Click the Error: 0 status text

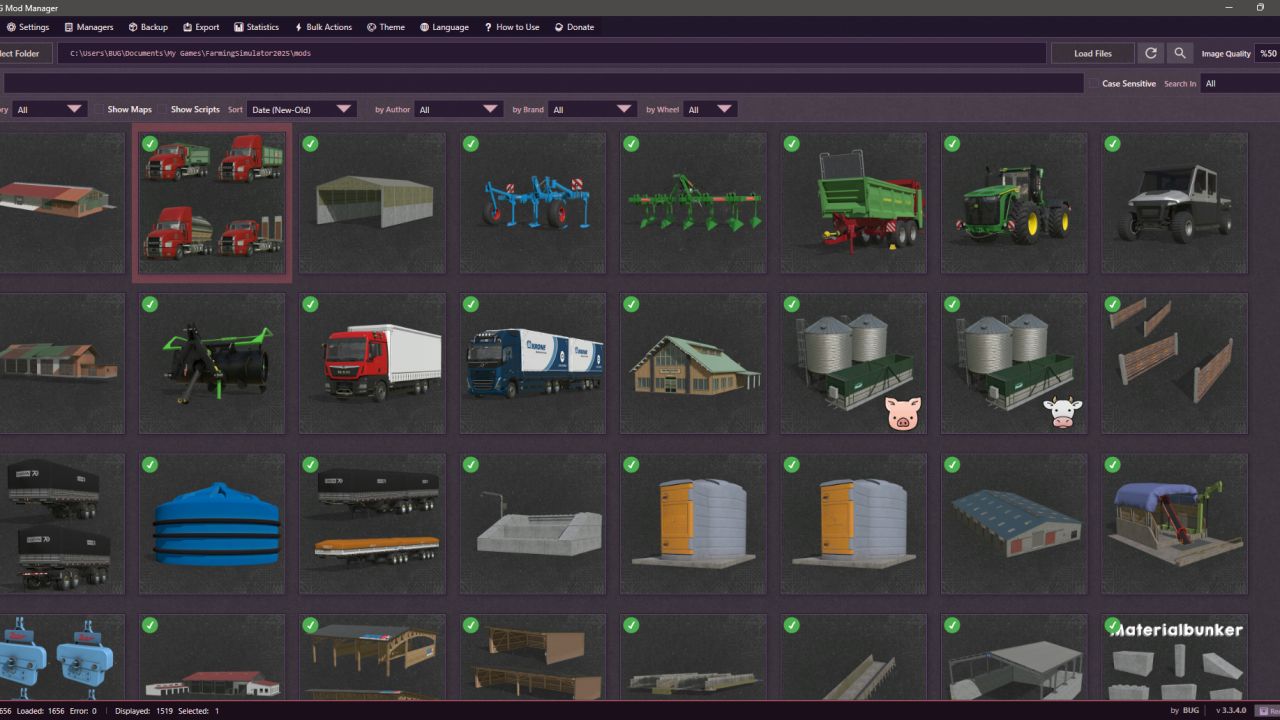(84, 711)
